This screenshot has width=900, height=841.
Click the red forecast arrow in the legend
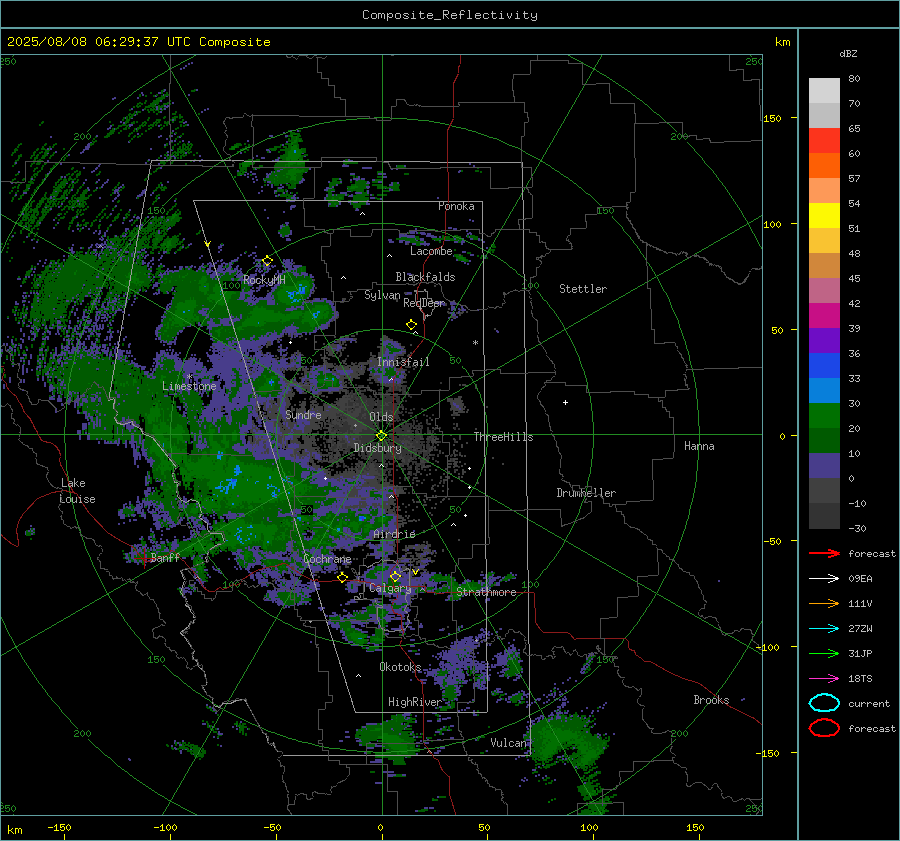click(x=824, y=553)
